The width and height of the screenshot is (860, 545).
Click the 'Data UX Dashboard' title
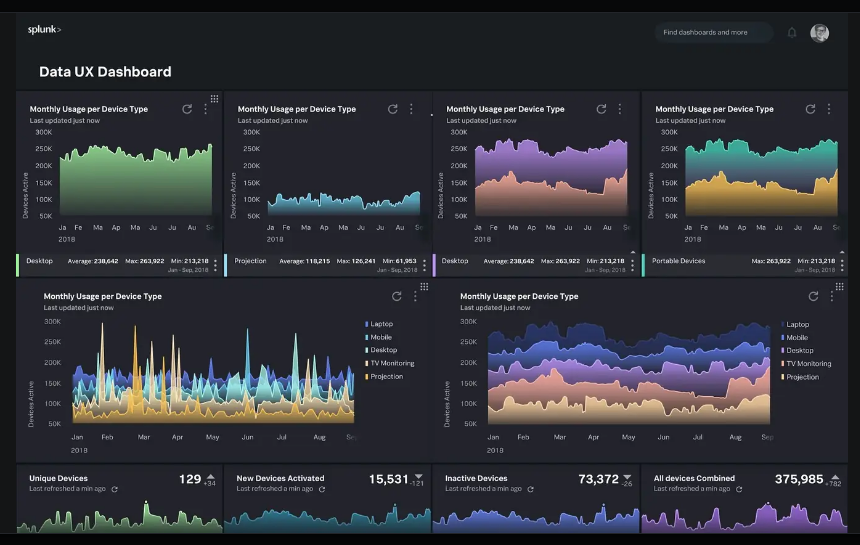click(105, 72)
